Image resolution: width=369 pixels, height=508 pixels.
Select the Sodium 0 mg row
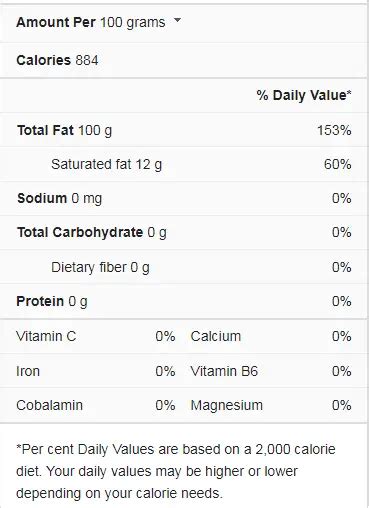[183, 198]
